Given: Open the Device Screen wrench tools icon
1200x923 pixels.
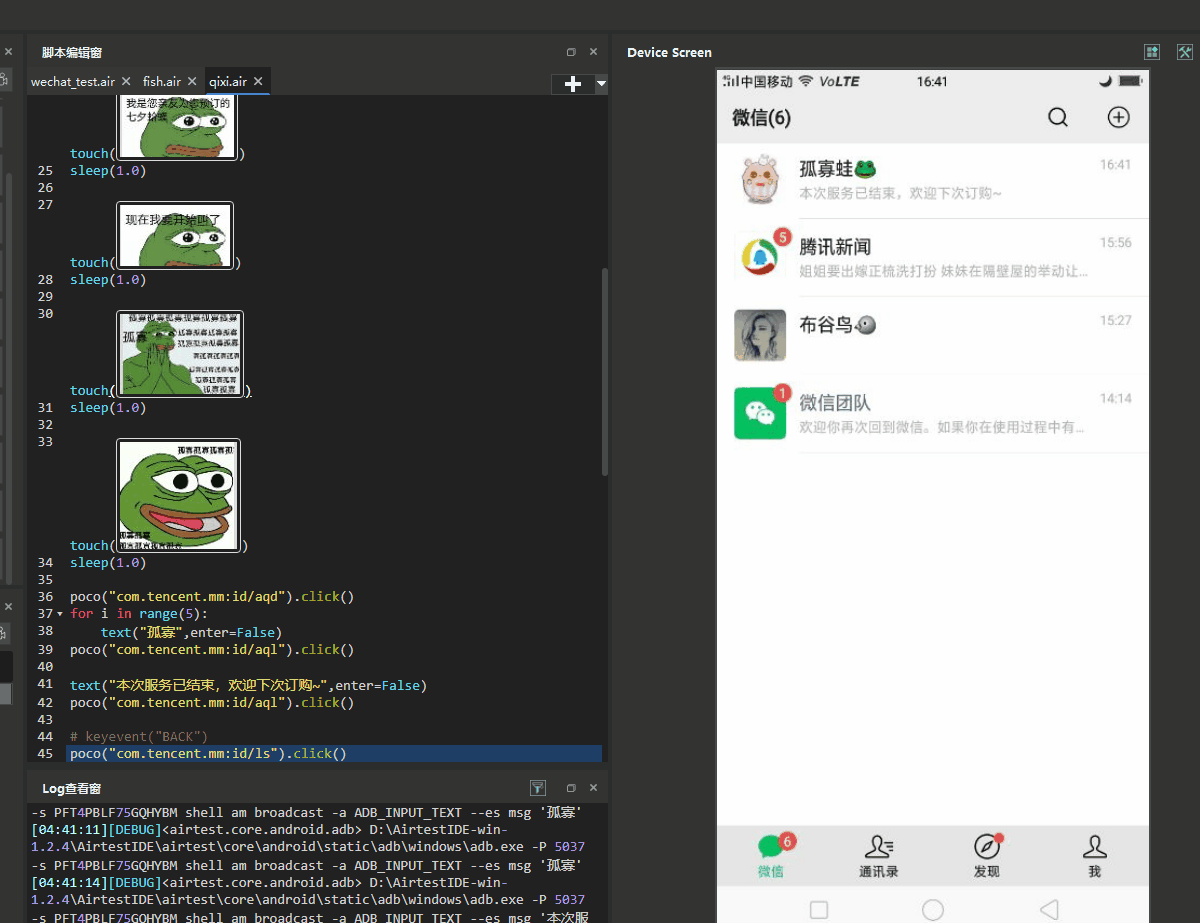Looking at the screenshot, I should (x=1185, y=52).
